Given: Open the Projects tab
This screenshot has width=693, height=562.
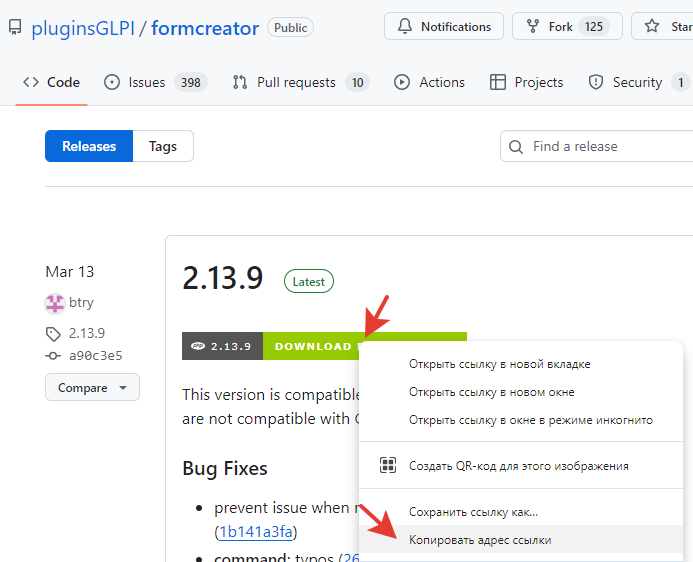Looking at the screenshot, I should coord(526,82).
